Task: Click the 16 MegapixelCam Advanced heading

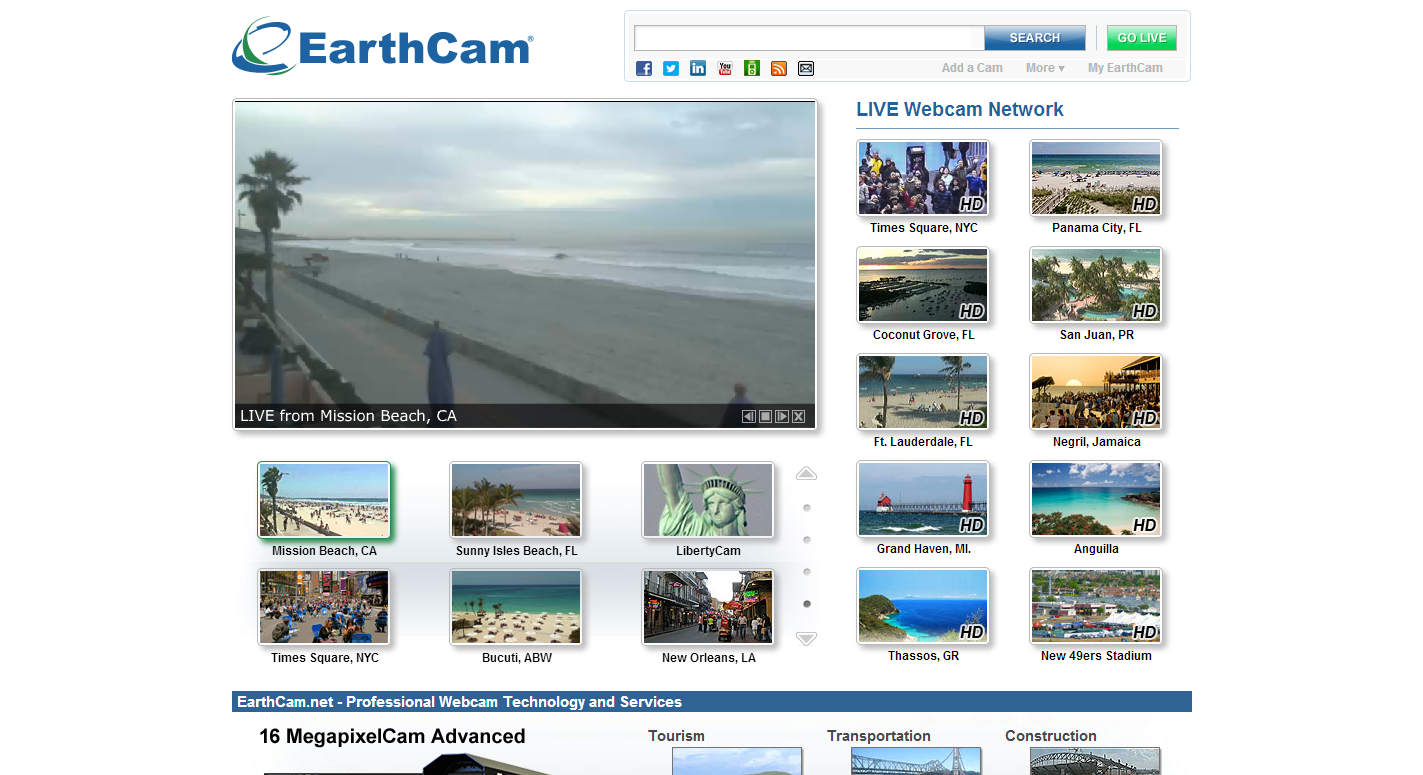Action: (392, 737)
